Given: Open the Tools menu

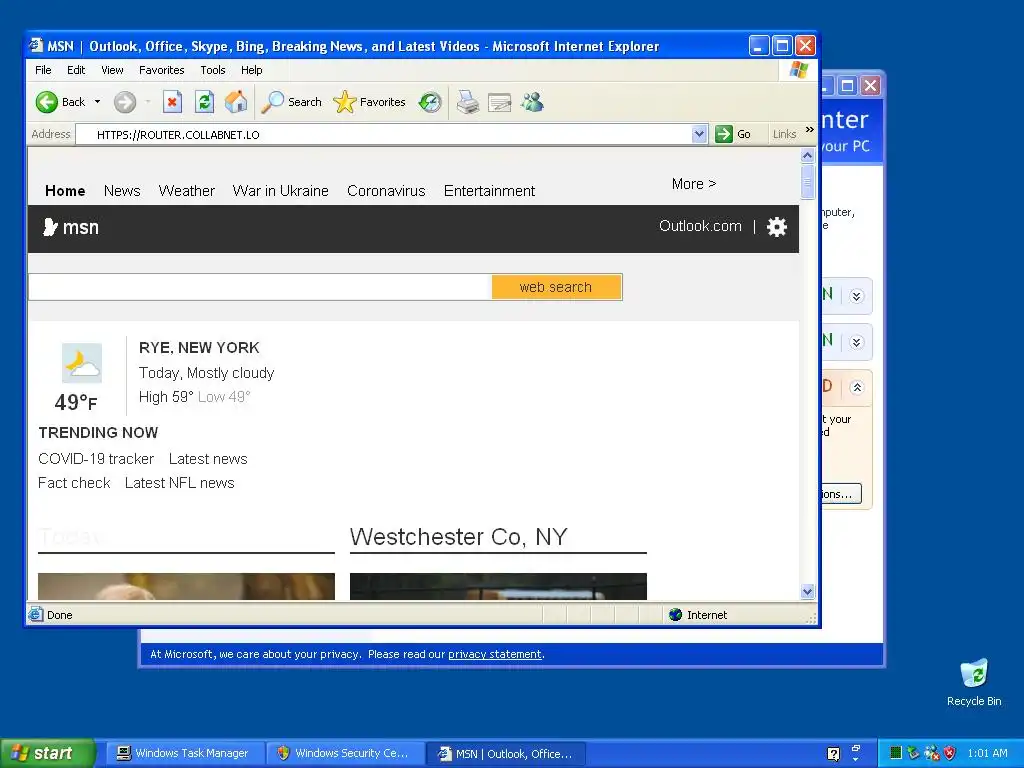Looking at the screenshot, I should pyautogui.click(x=212, y=70).
